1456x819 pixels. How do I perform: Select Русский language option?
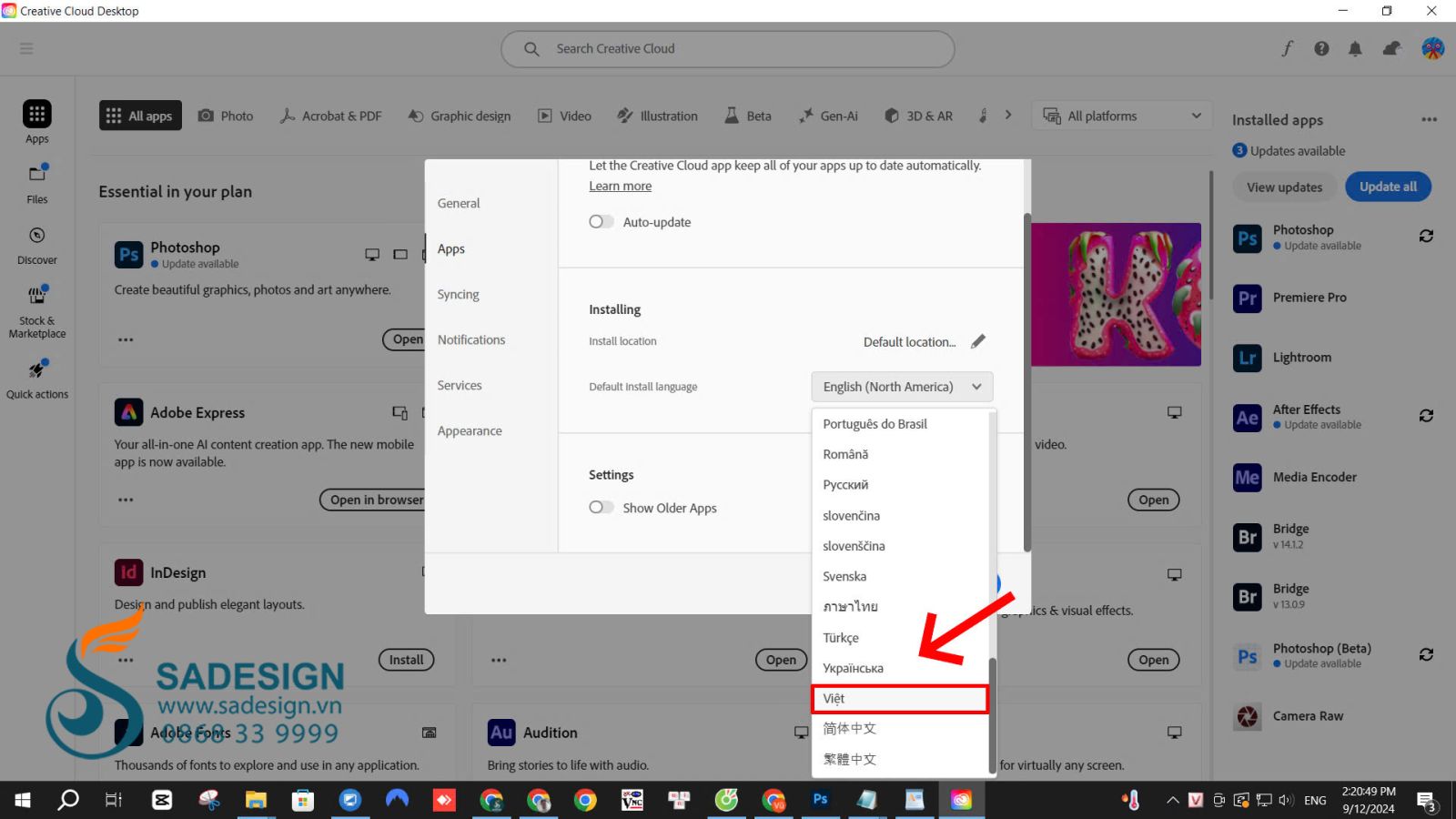click(899, 485)
